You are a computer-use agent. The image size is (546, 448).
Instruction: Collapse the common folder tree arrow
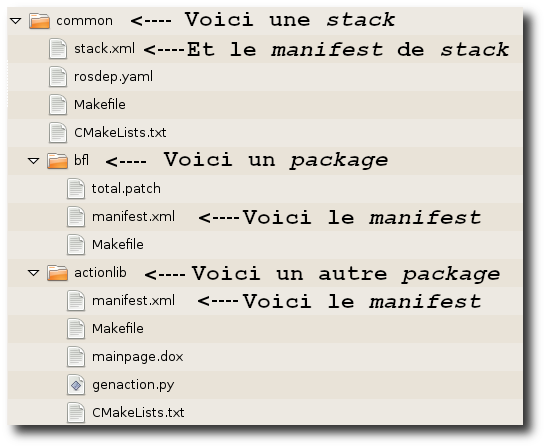(16, 21)
